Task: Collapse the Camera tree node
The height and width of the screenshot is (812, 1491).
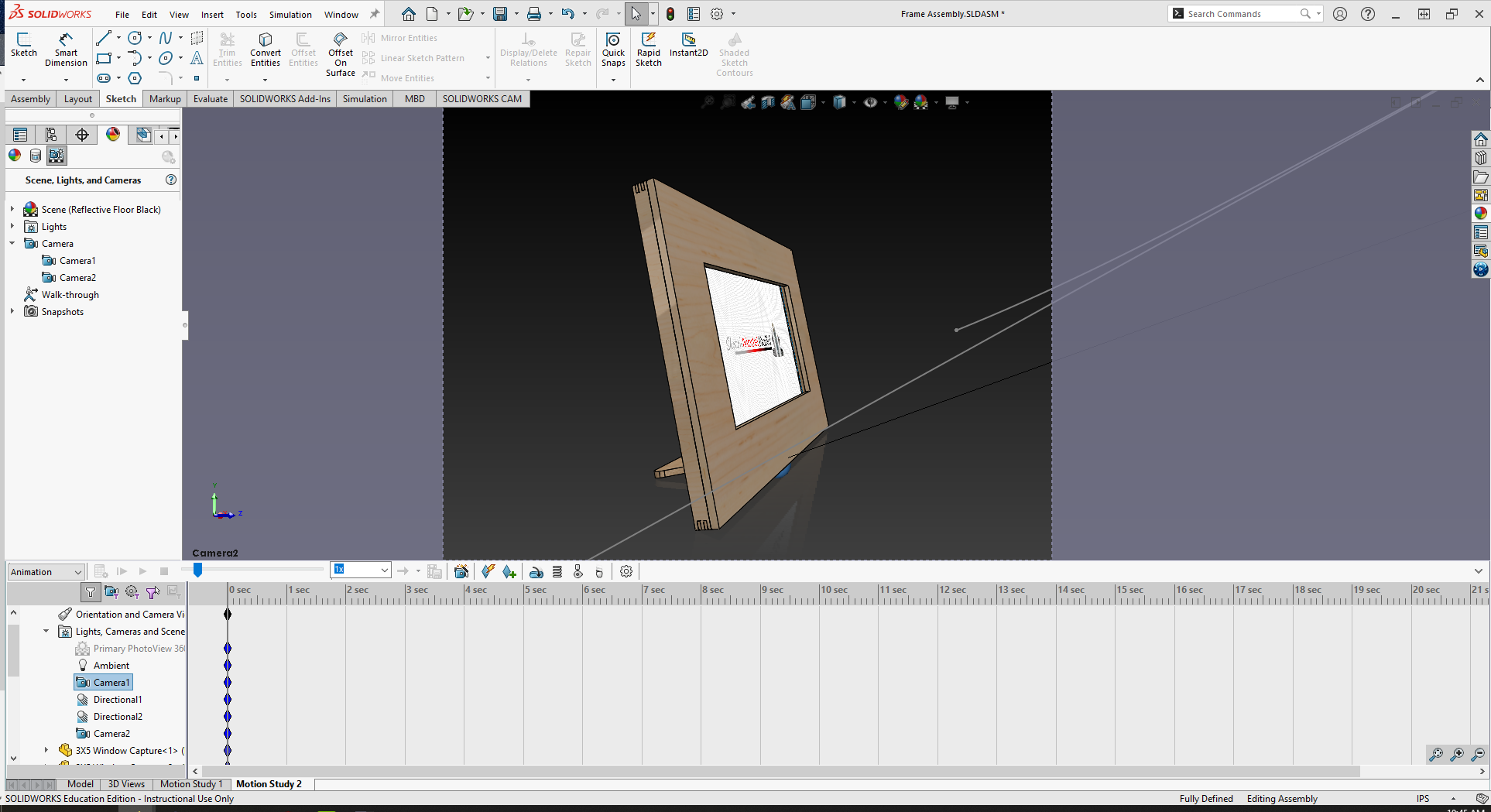Action: point(12,243)
